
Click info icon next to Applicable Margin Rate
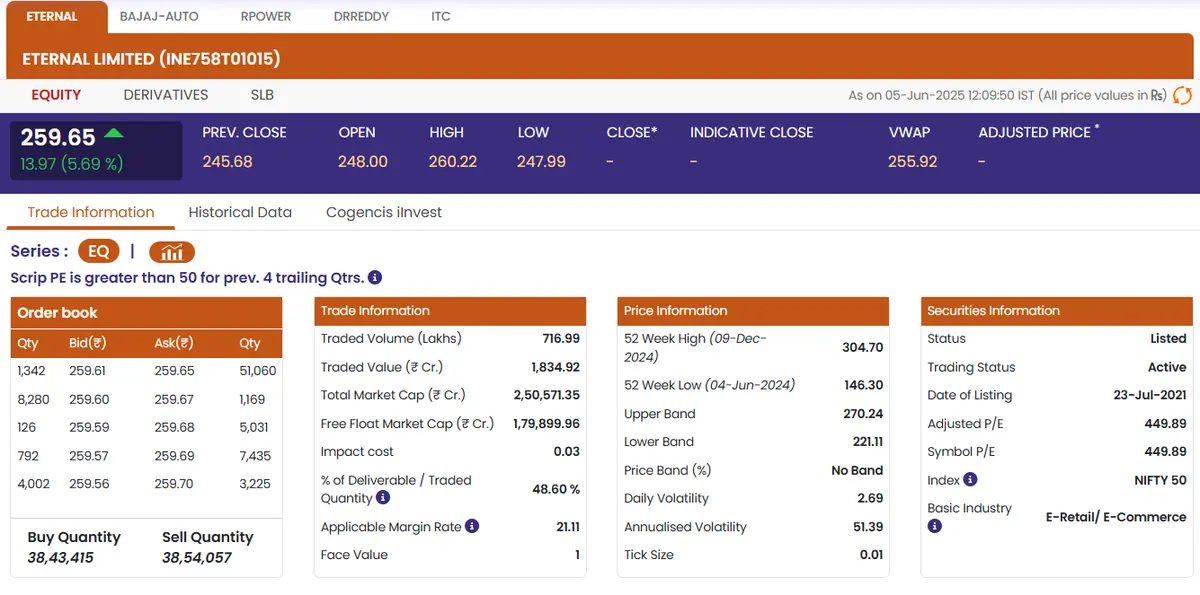click(x=472, y=526)
